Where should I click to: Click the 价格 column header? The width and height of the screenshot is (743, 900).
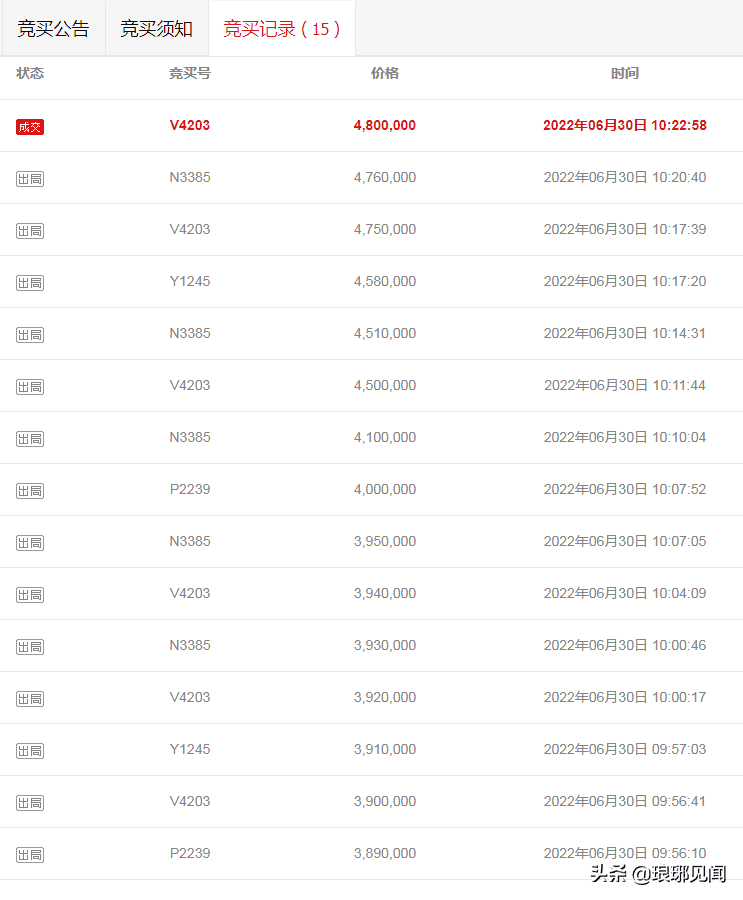(x=385, y=73)
